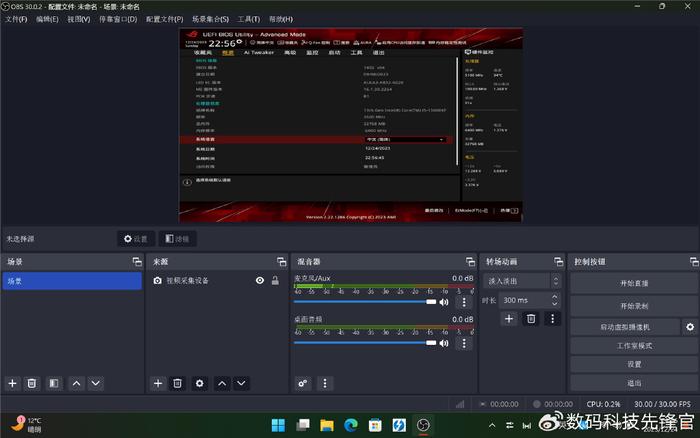The height and width of the screenshot is (438, 700).
Task: Click 开始直播 to start streaming
Action: coord(634,283)
